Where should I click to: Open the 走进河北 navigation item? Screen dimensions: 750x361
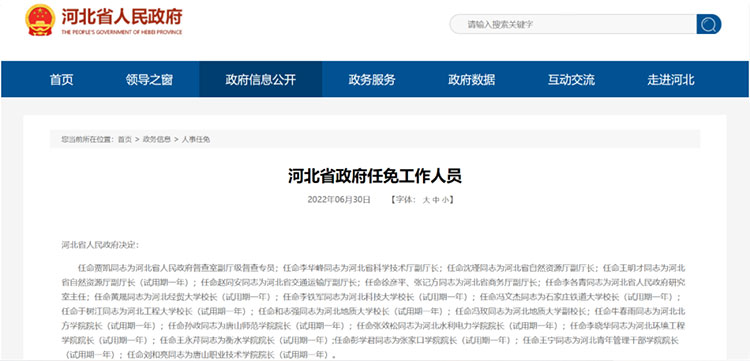(671, 79)
